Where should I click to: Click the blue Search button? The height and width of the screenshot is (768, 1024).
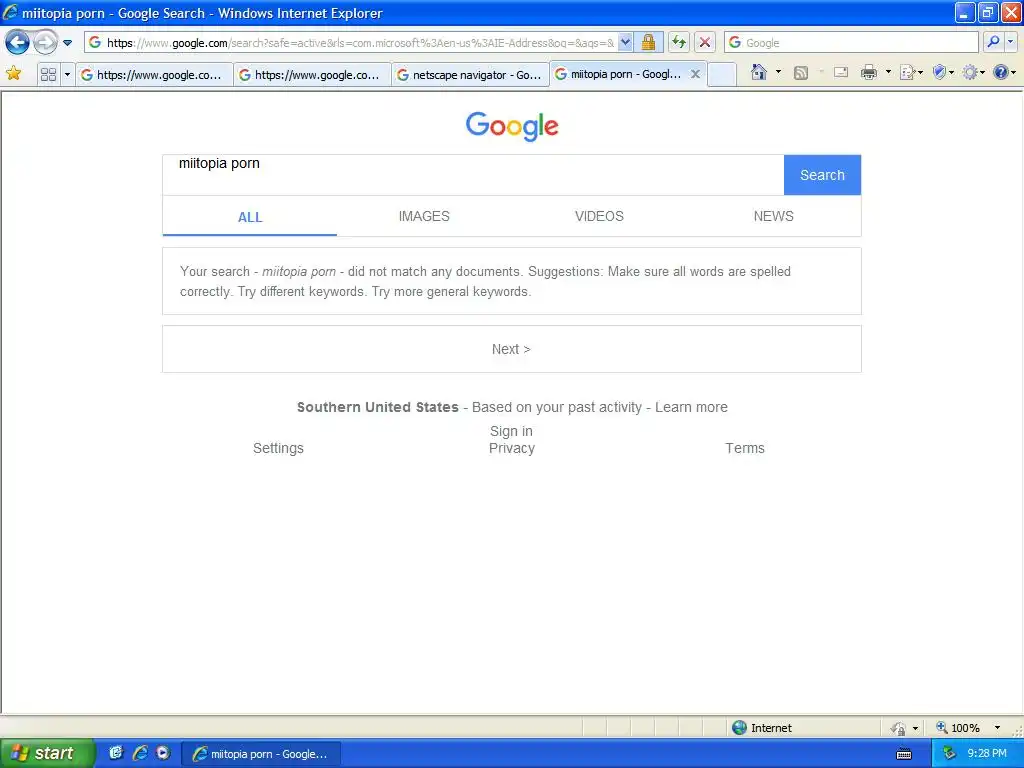[822, 175]
